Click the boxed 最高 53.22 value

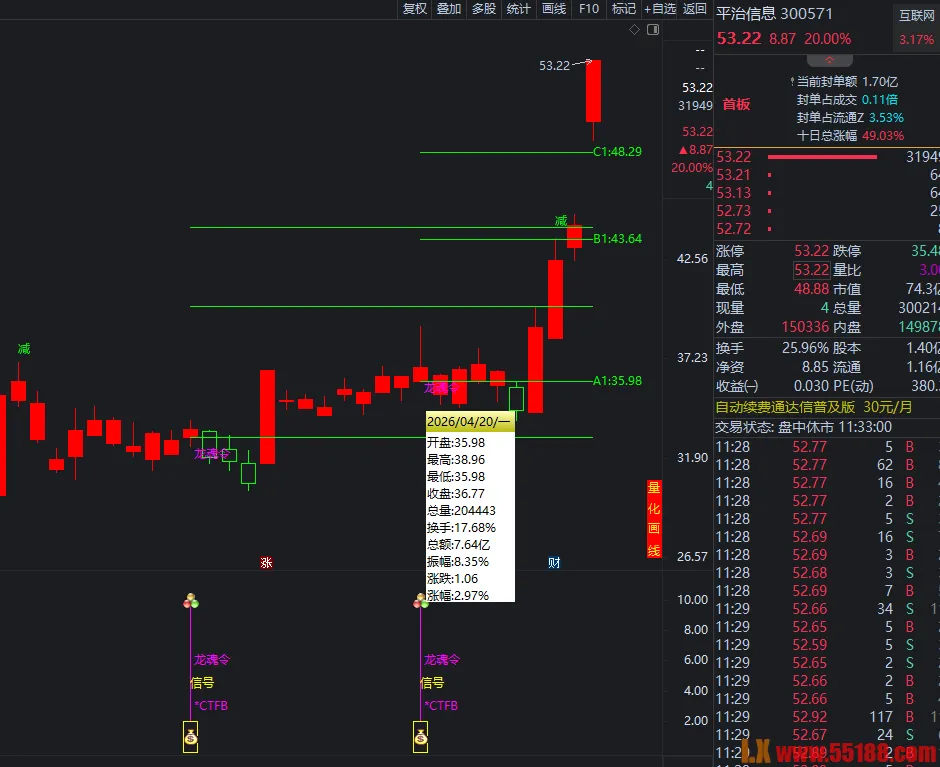812,270
